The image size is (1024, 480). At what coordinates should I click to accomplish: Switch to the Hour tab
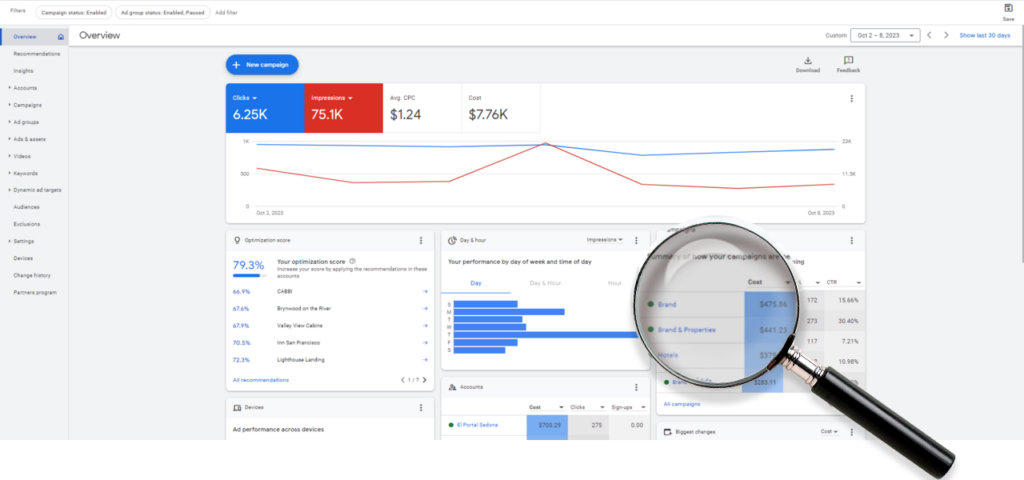(x=615, y=283)
